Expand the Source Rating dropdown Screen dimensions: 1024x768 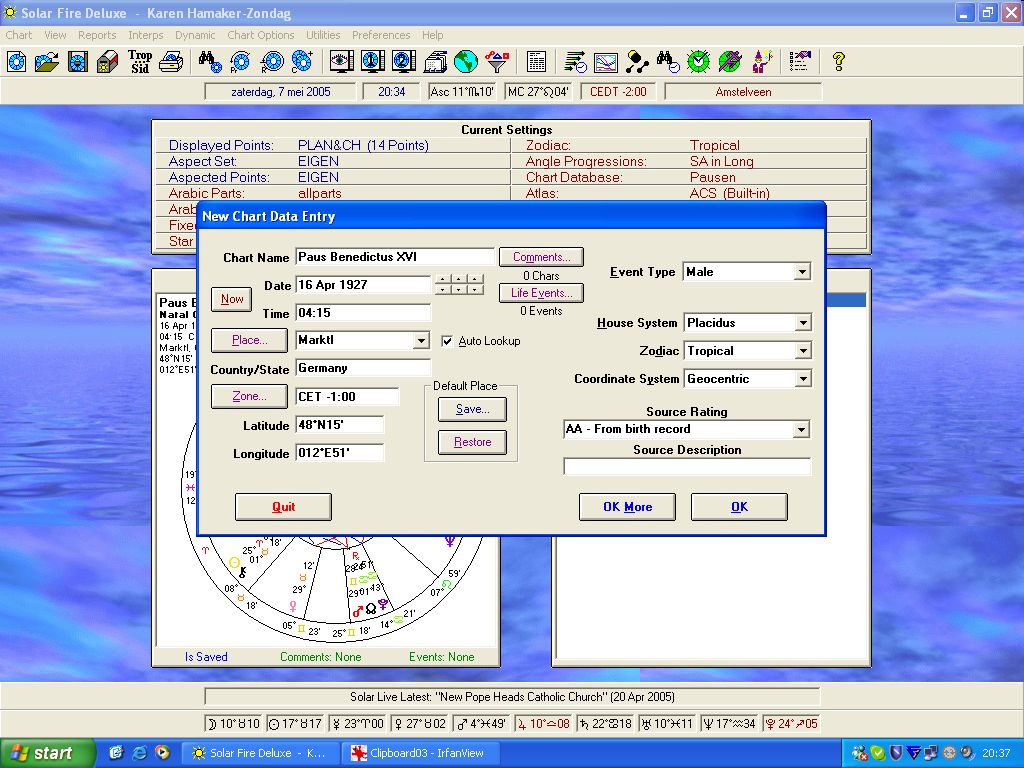coord(801,430)
